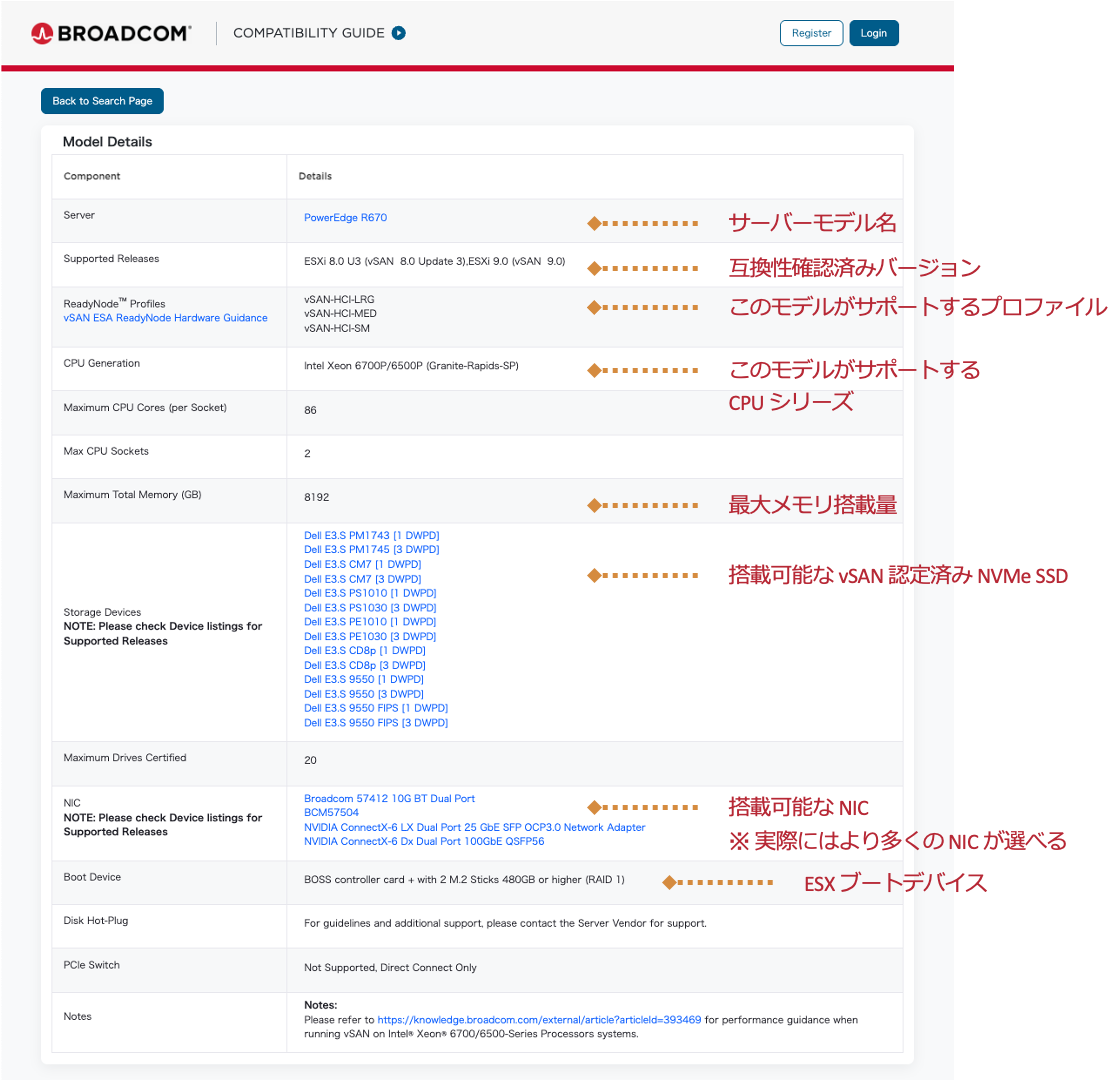
Task: Open Dell E3.S PM1743 [1 DWPD] link
Action: (371, 535)
